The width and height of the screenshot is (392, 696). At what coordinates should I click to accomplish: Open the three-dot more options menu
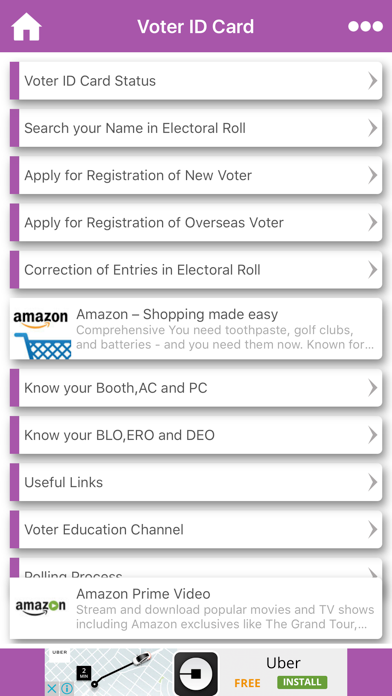[x=365, y=27]
